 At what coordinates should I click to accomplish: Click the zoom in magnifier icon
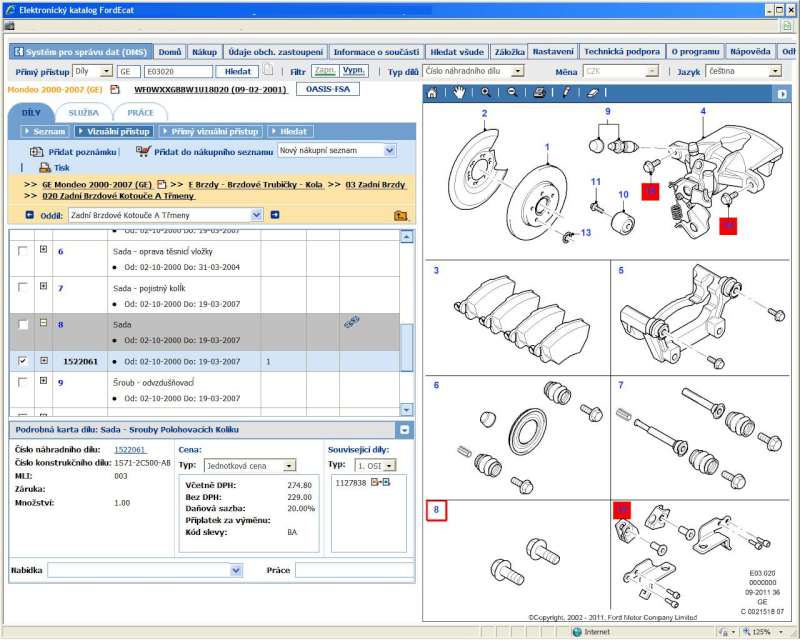click(x=486, y=93)
